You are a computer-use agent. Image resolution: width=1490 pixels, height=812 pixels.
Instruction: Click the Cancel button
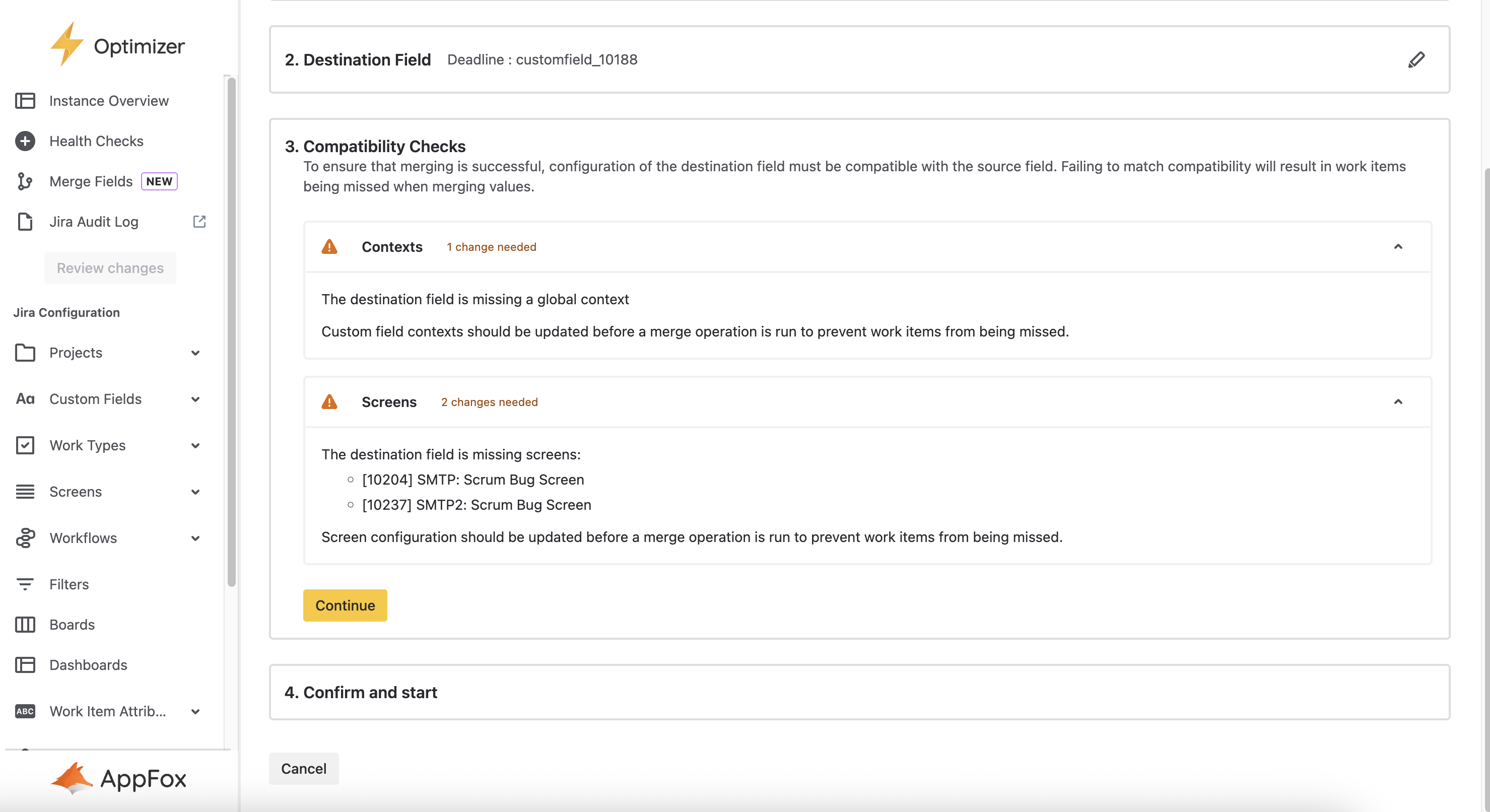(304, 769)
